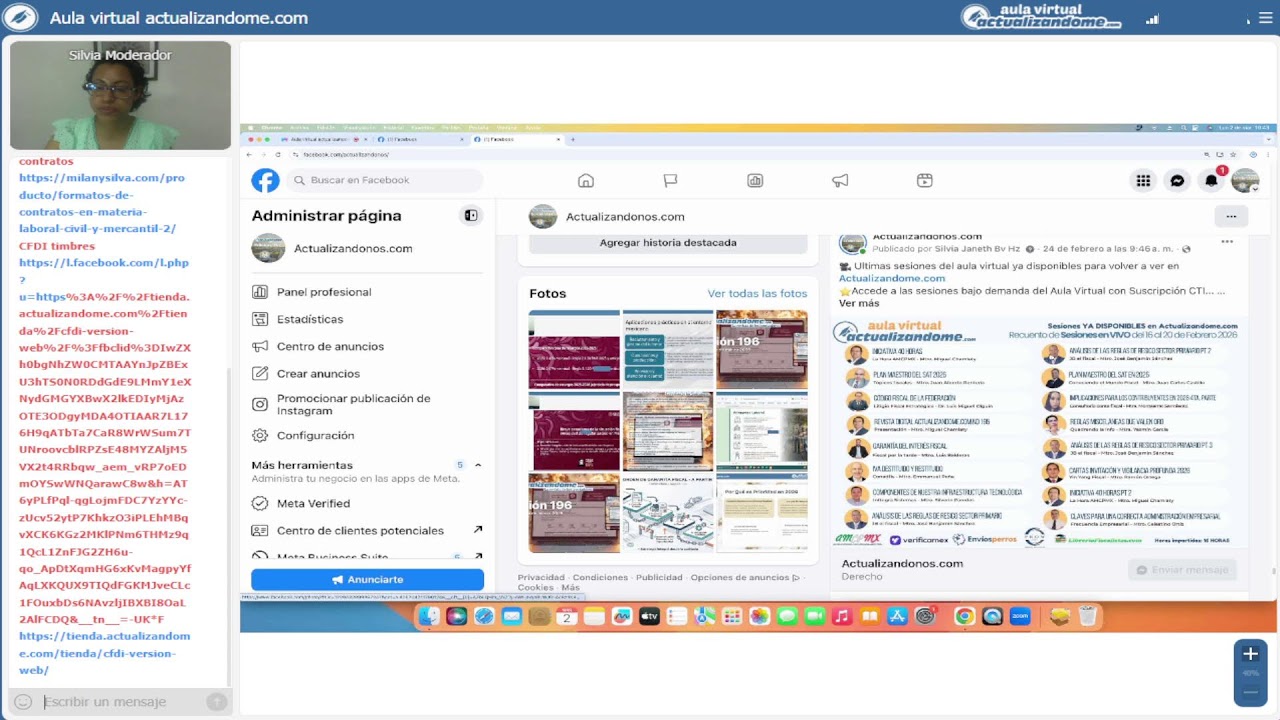Open the Trash in the Dock
Screen dimensions: 1280x720
click(1088, 617)
